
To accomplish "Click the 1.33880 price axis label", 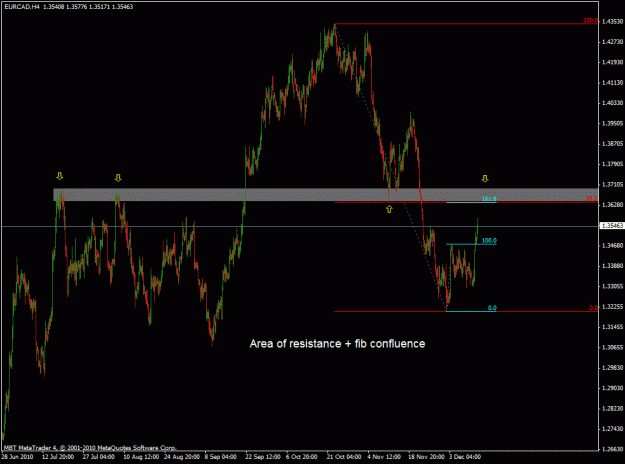I will 612,265.
